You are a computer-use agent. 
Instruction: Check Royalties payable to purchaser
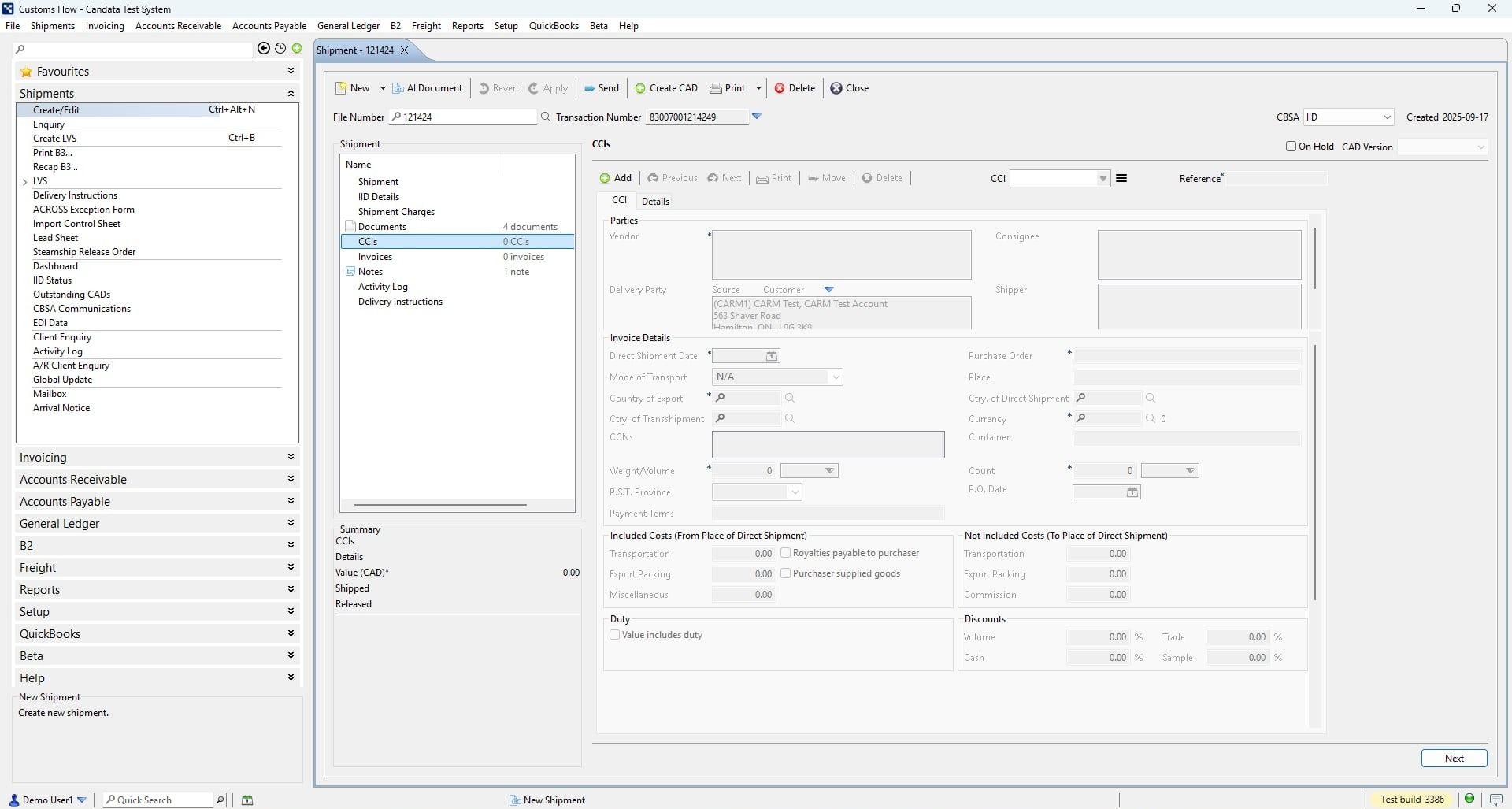click(786, 553)
